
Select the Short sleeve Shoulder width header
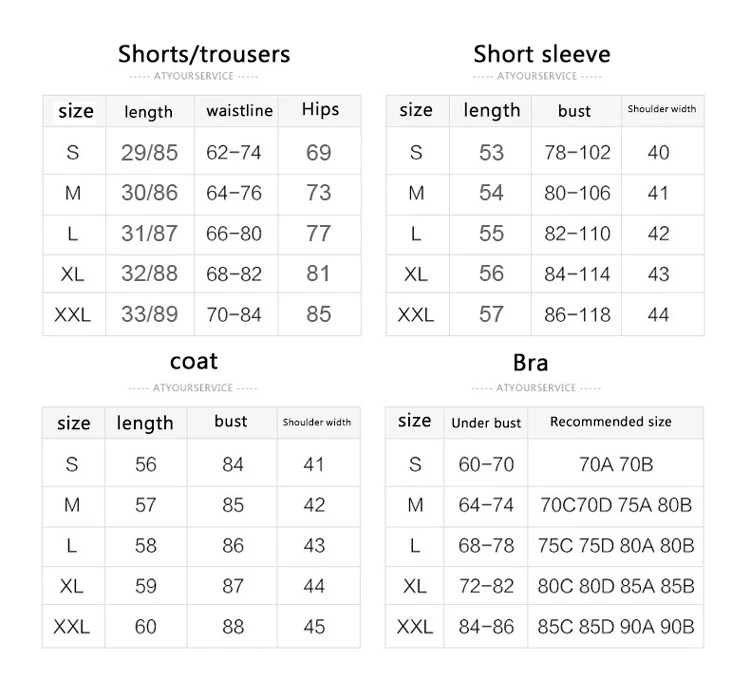coord(662,109)
